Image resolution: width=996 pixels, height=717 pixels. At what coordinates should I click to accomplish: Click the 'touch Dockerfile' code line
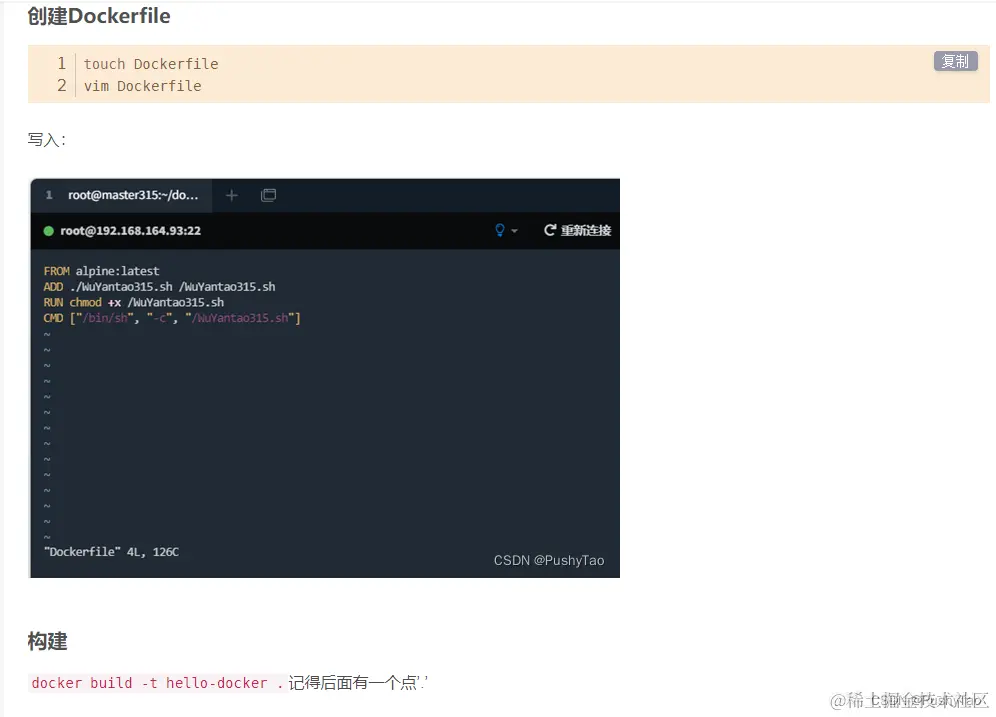click(x=151, y=64)
